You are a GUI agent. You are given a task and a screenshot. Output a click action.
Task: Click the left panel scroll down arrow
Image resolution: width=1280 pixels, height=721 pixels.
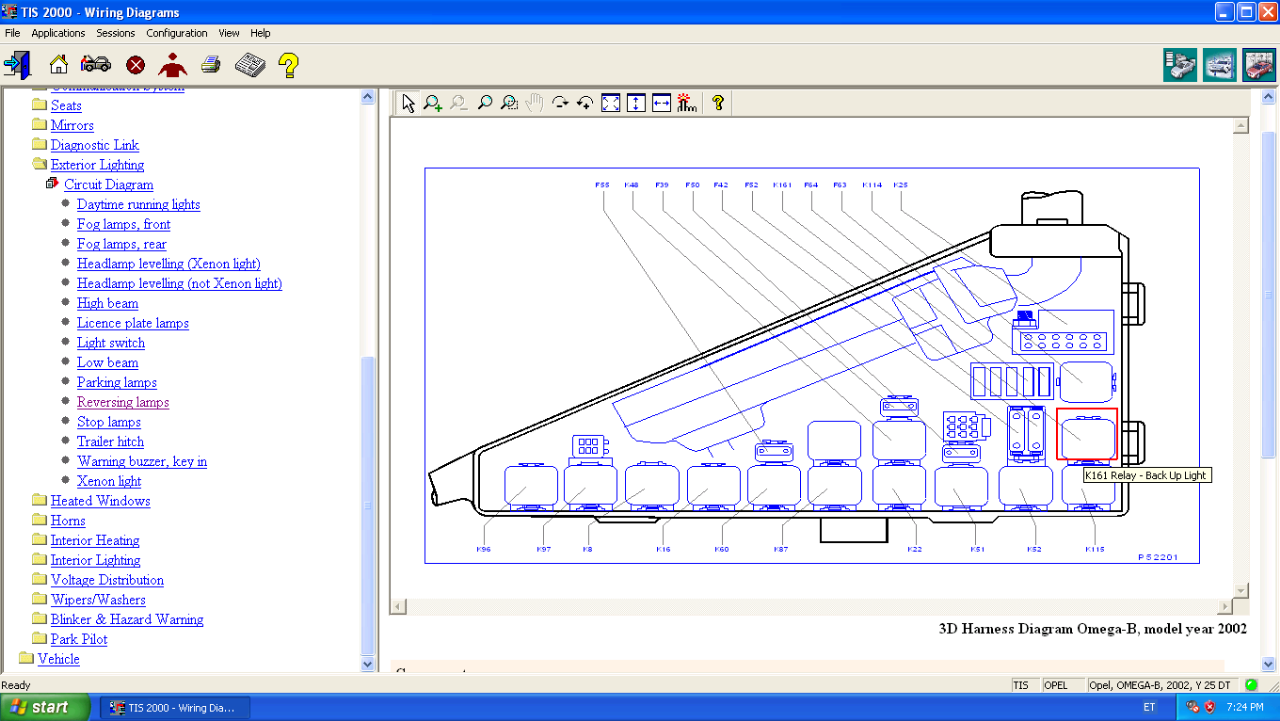pos(367,663)
